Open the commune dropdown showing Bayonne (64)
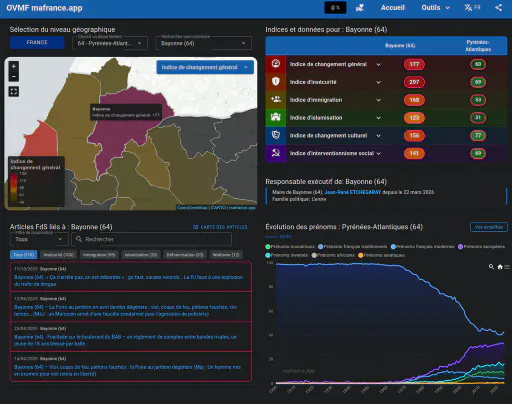The height and width of the screenshot is (404, 512). click(x=203, y=43)
